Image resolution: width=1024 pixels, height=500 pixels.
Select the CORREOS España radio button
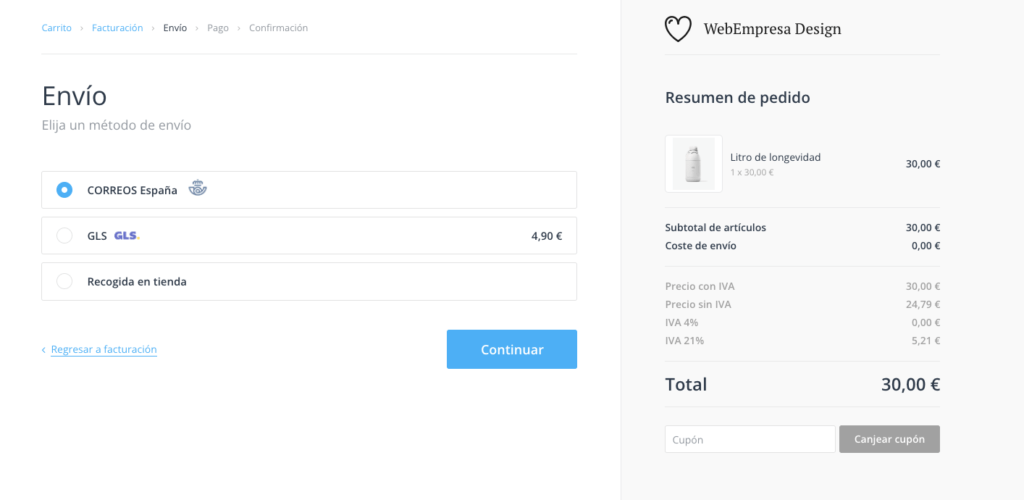pos(64,190)
